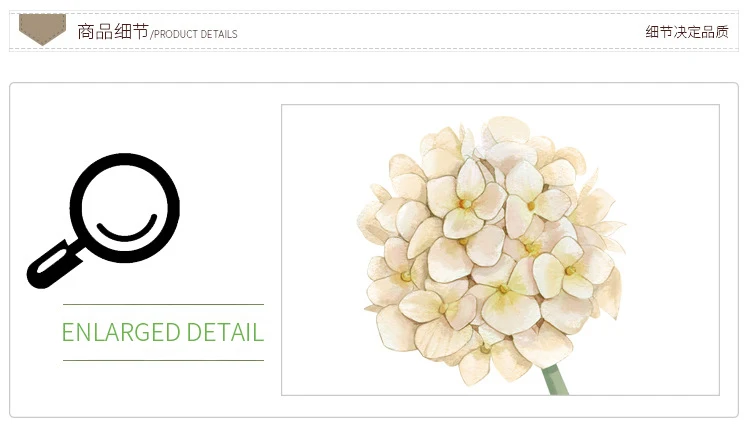The image size is (750, 429).
Task: Click the word DETAILS in the header
Action: (219, 34)
